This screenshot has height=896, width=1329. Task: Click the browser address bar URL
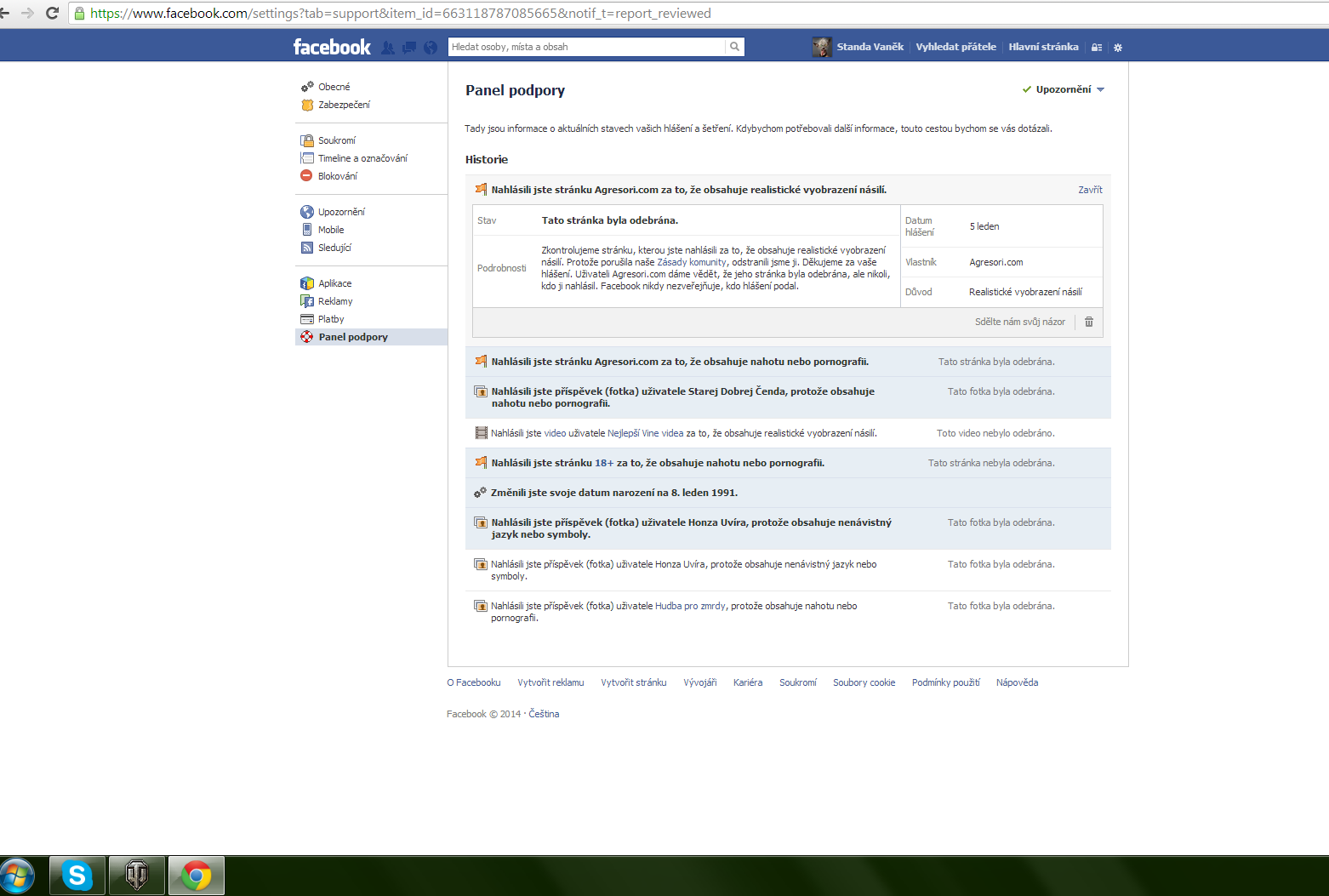[400, 14]
